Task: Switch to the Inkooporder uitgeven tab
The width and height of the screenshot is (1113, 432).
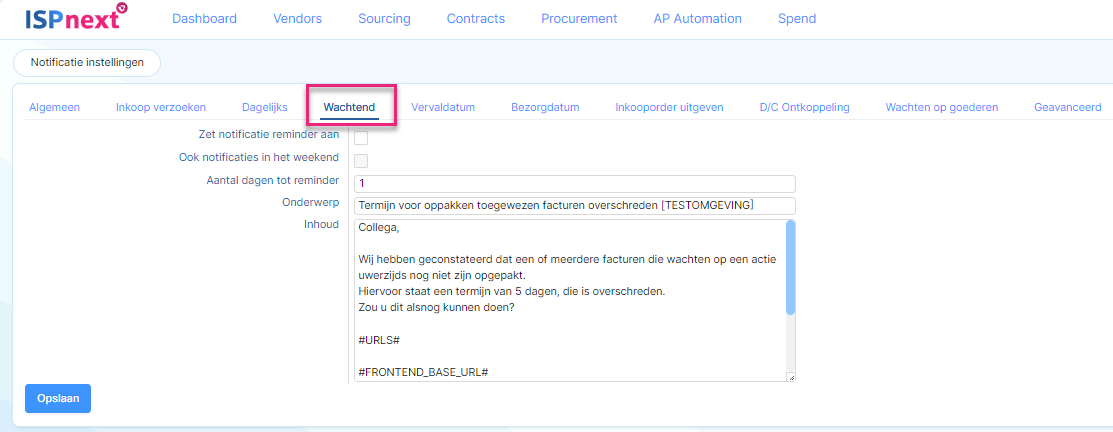Action: click(x=669, y=108)
